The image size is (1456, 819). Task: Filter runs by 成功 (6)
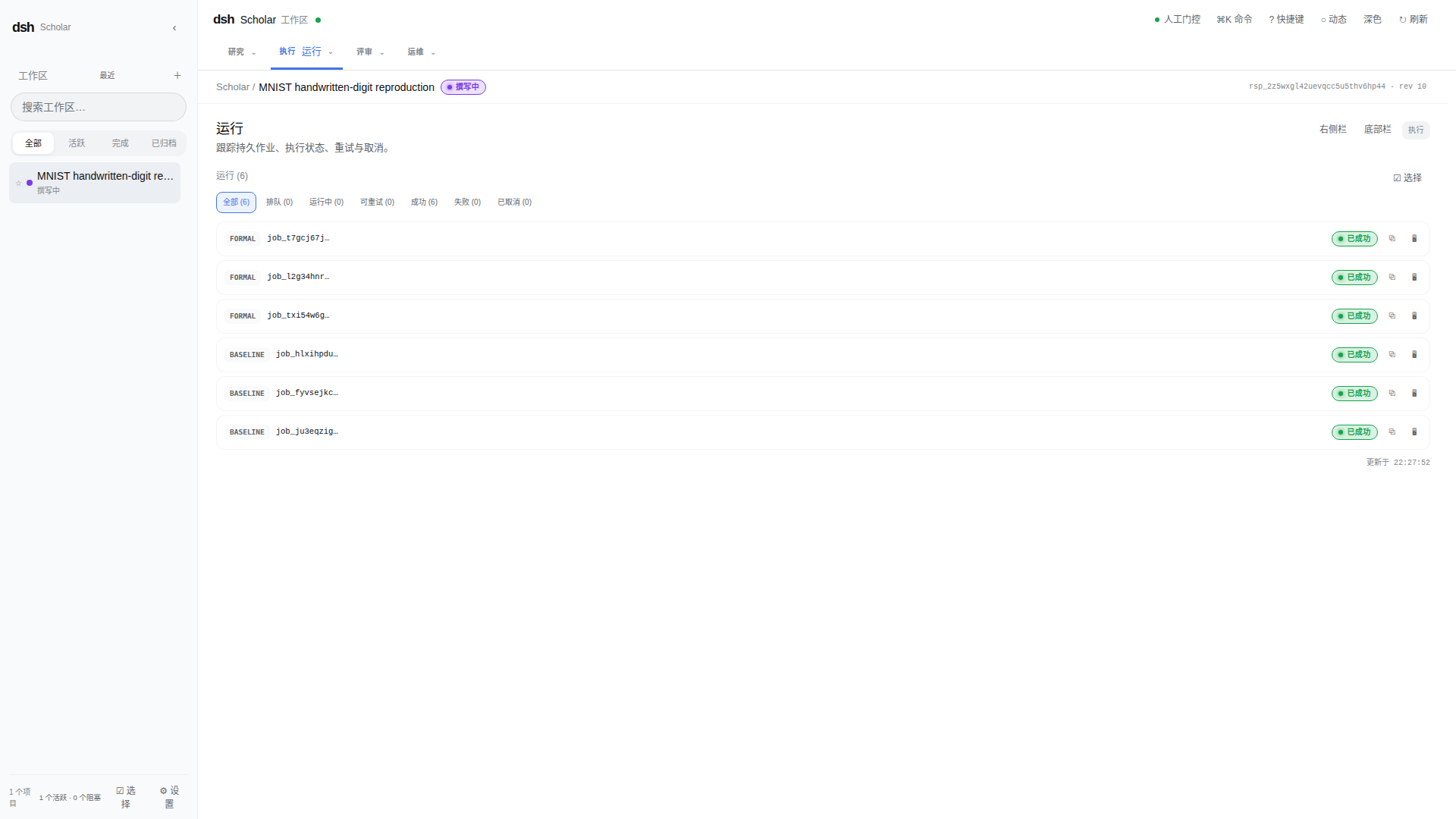tap(424, 202)
